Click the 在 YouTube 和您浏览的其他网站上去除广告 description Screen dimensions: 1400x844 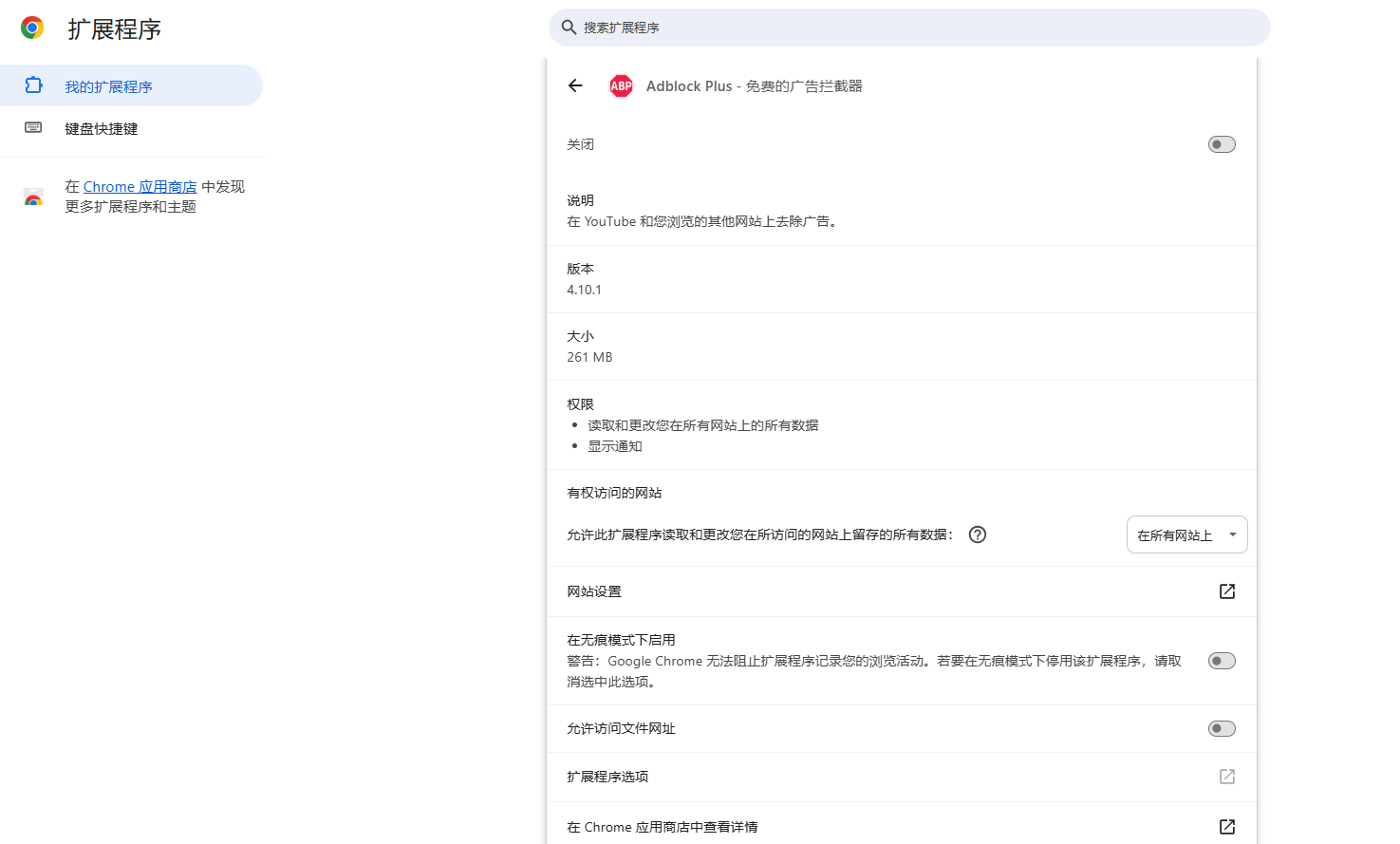pos(702,221)
